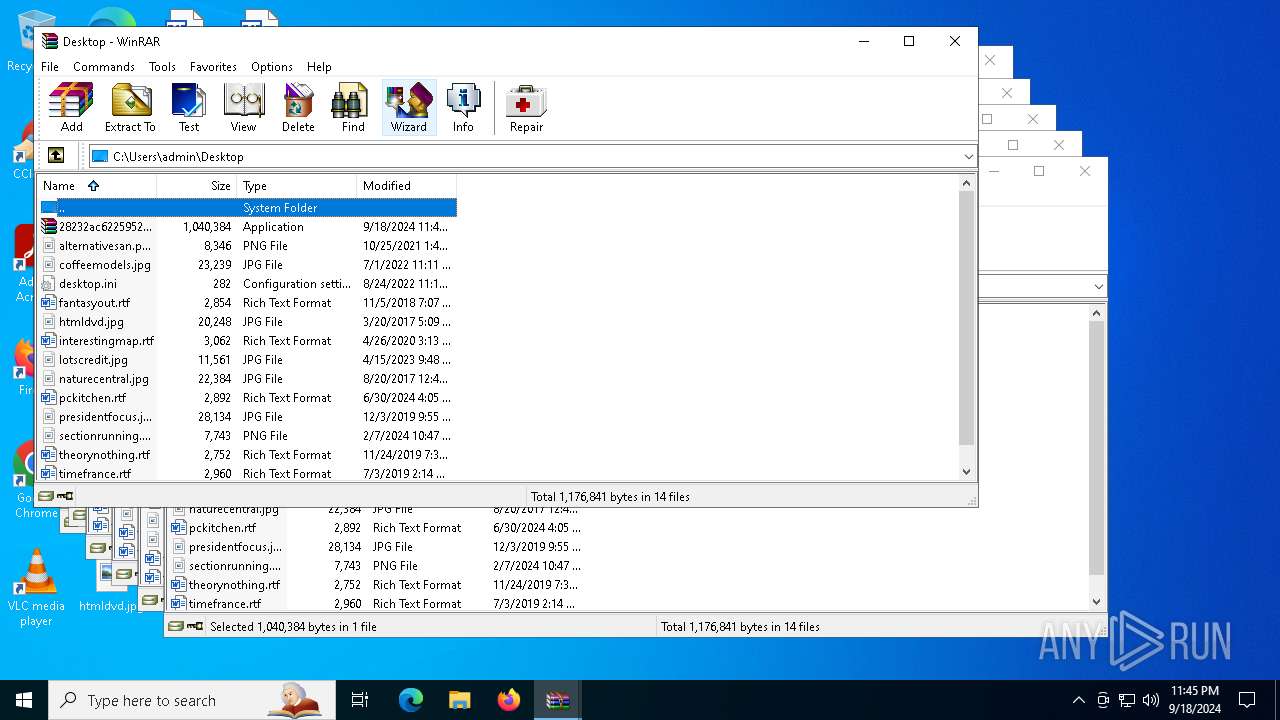Viewport: 1280px width, 720px height.
Task: Select sectionrunning.... in front window
Action: 247,436
